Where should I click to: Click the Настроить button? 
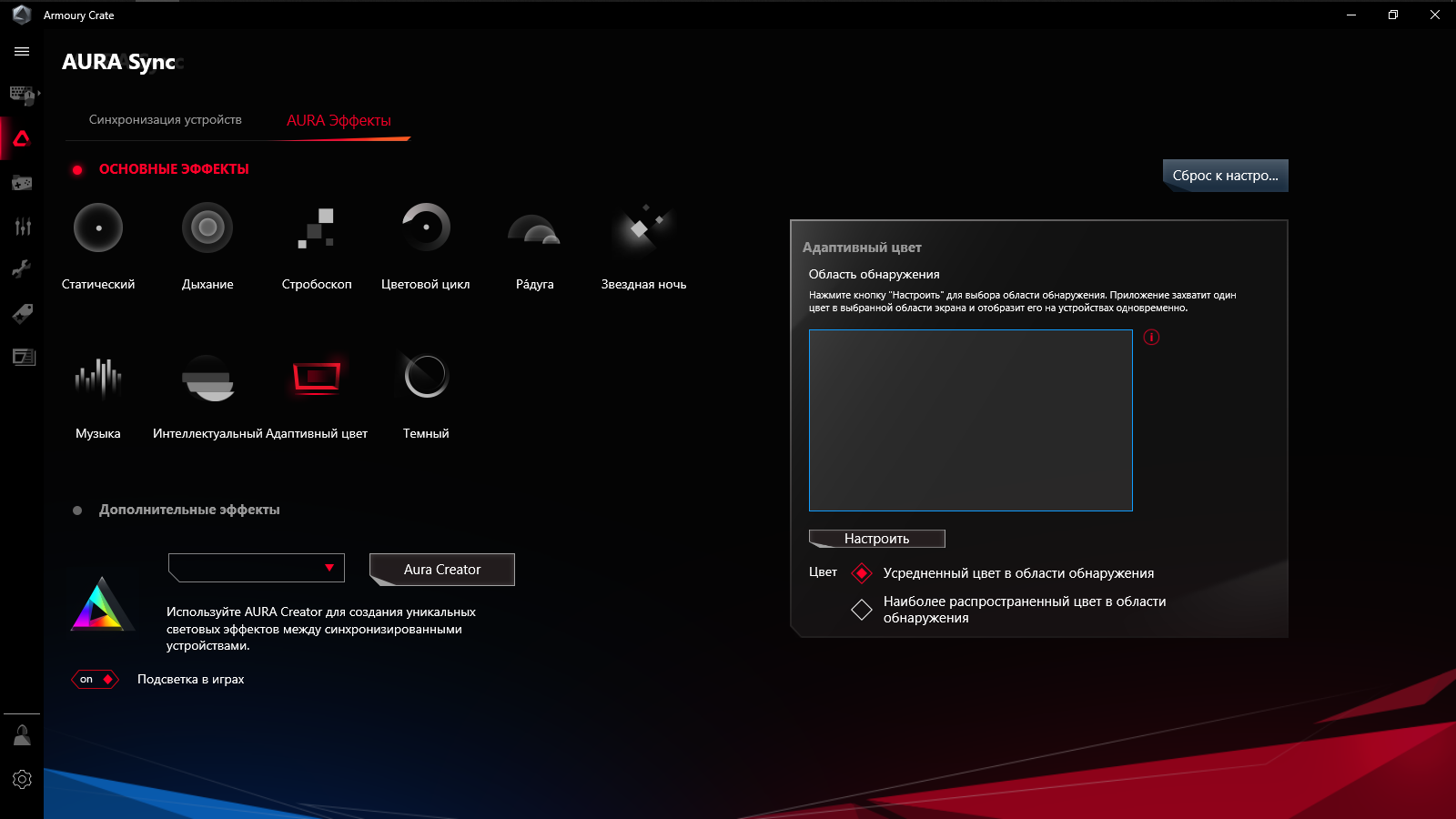[877, 539]
